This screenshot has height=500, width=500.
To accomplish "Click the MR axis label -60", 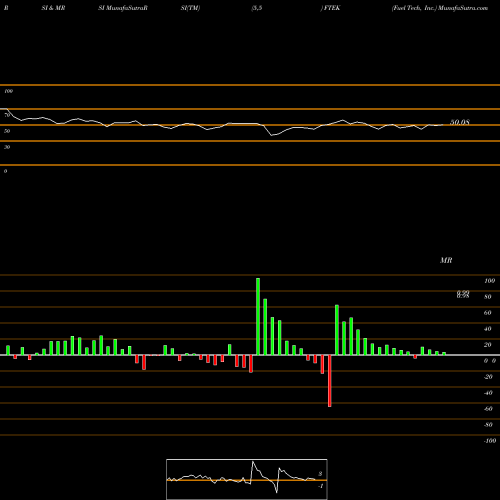I will coord(488,409).
